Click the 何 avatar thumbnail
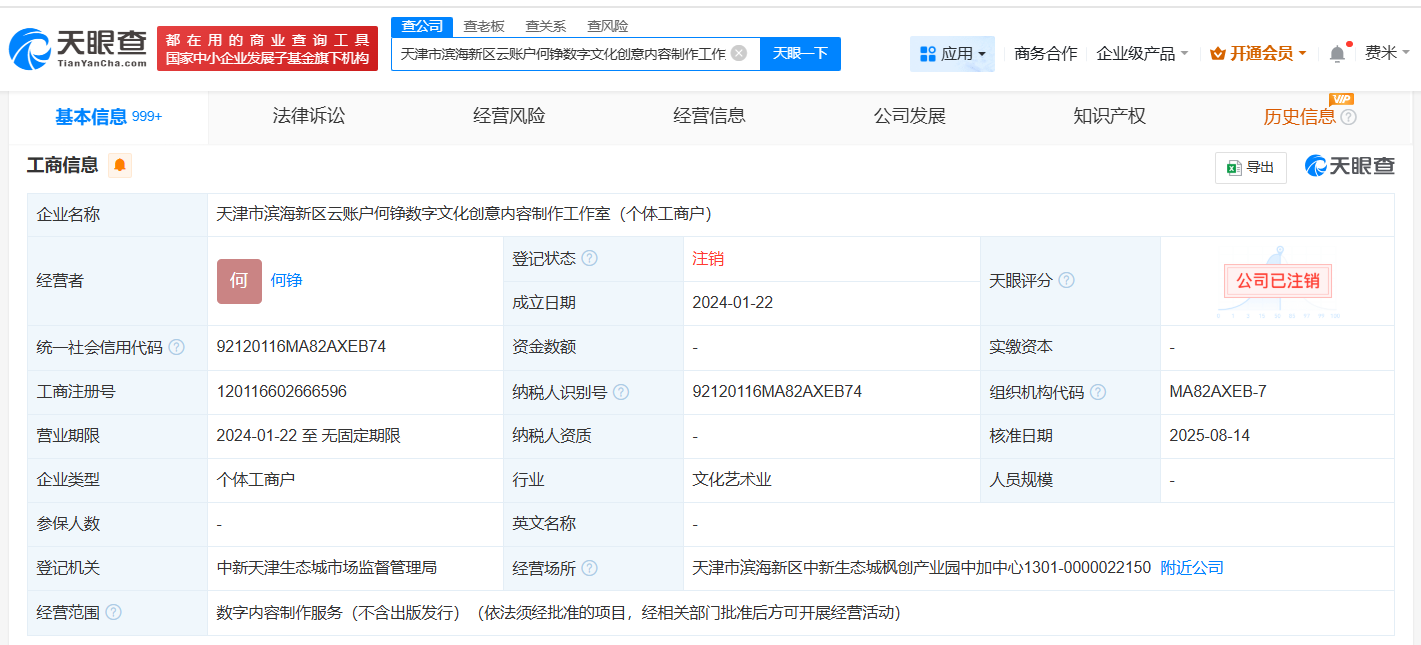 [x=239, y=281]
